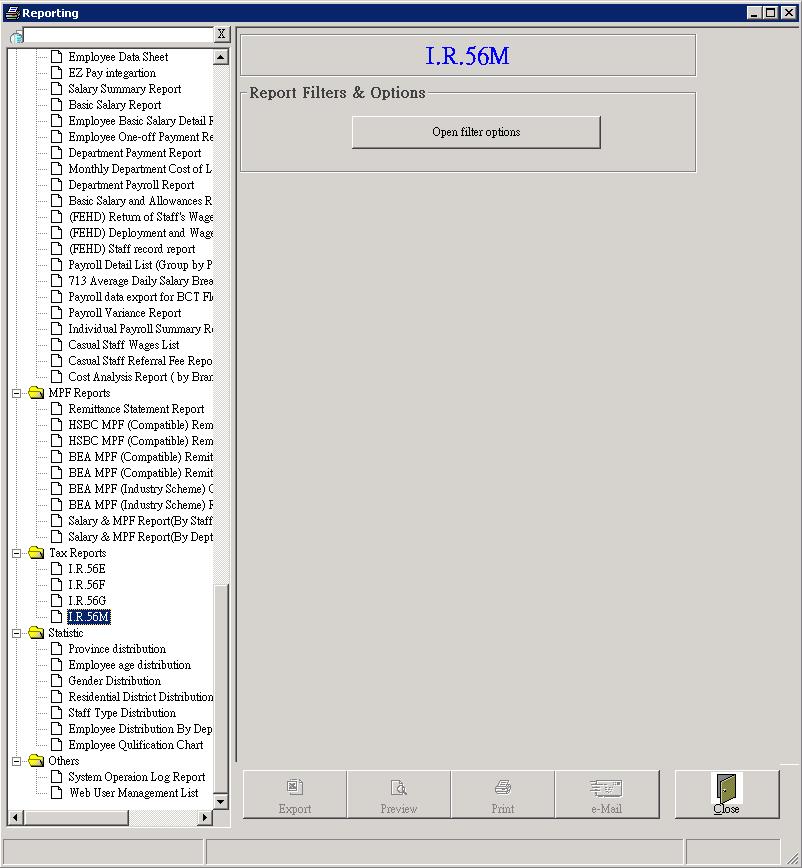Click the Statistic folder icon
Image resolution: width=802 pixels, height=868 pixels.
point(36,633)
